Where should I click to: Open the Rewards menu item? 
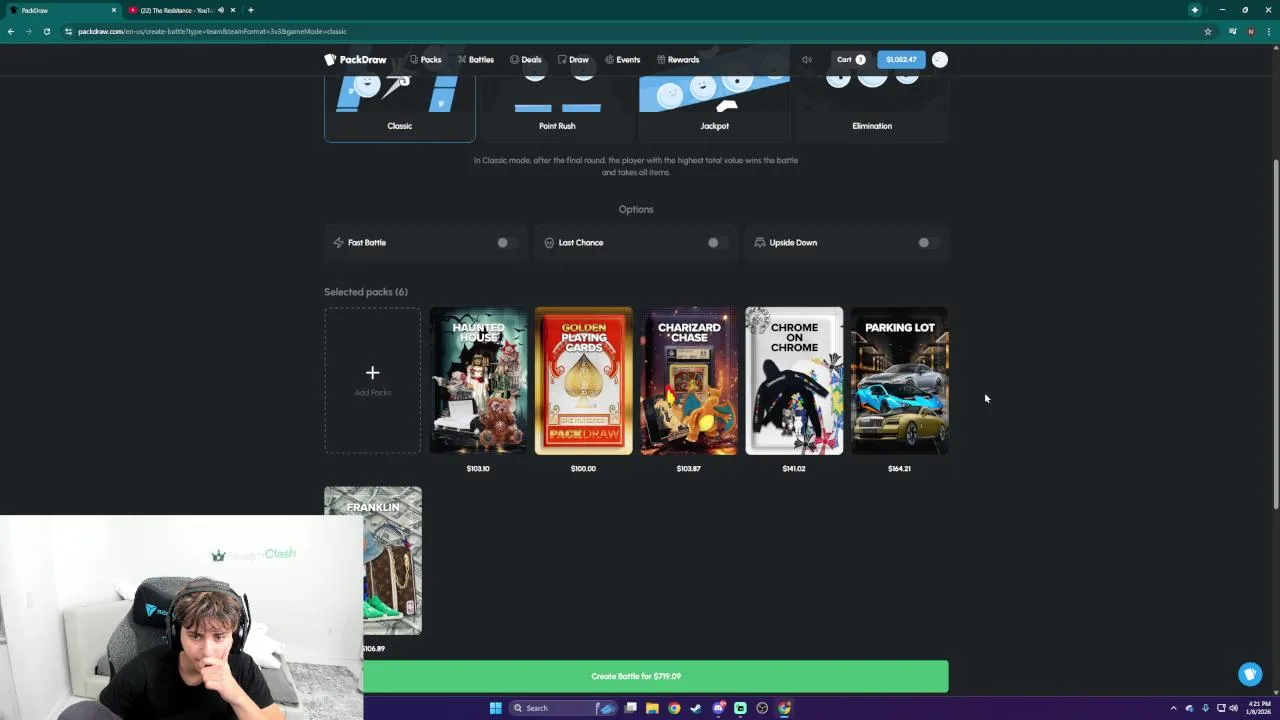tap(678, 59)
